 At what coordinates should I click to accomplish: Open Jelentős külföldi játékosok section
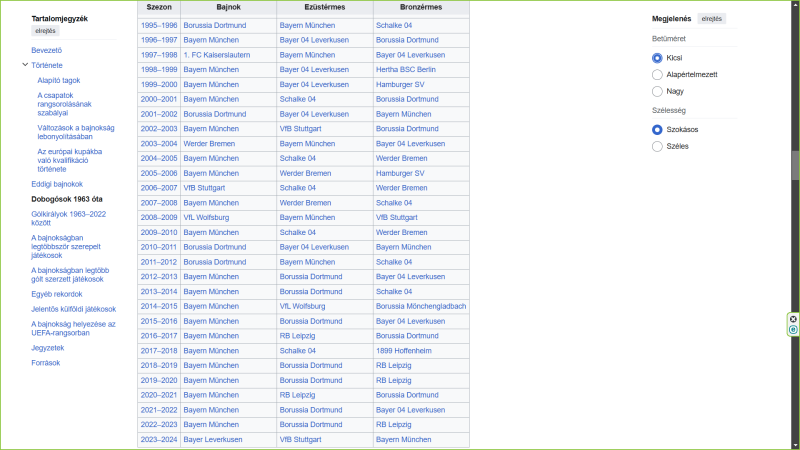click(73, 309)
